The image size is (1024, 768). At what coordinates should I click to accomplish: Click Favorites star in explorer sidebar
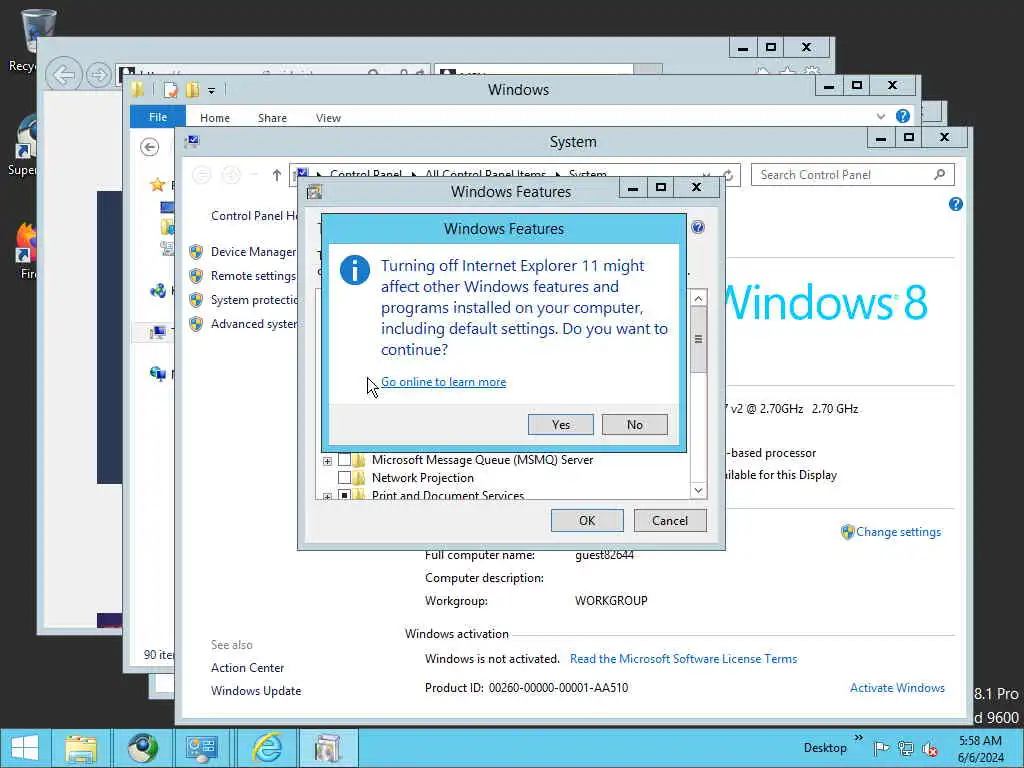pyautogui.click(x=157, y=185)
